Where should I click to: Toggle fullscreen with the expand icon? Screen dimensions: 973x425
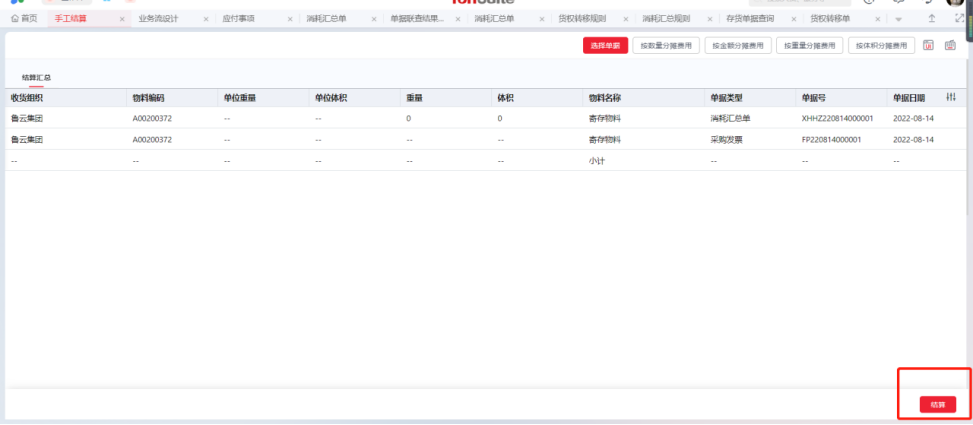tap(960, 19)
